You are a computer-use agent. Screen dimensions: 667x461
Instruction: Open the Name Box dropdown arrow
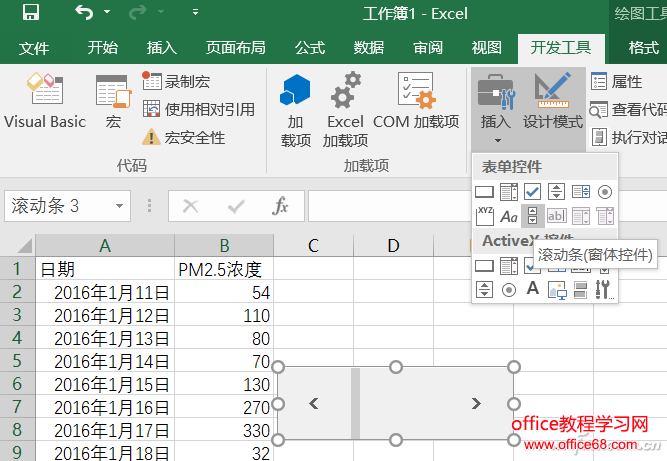coord(120,206)
